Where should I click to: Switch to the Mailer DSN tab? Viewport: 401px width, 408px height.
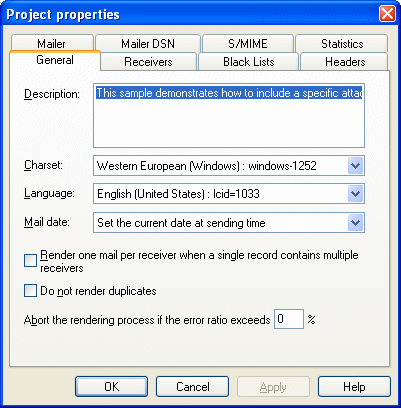(x=148, y=43)
